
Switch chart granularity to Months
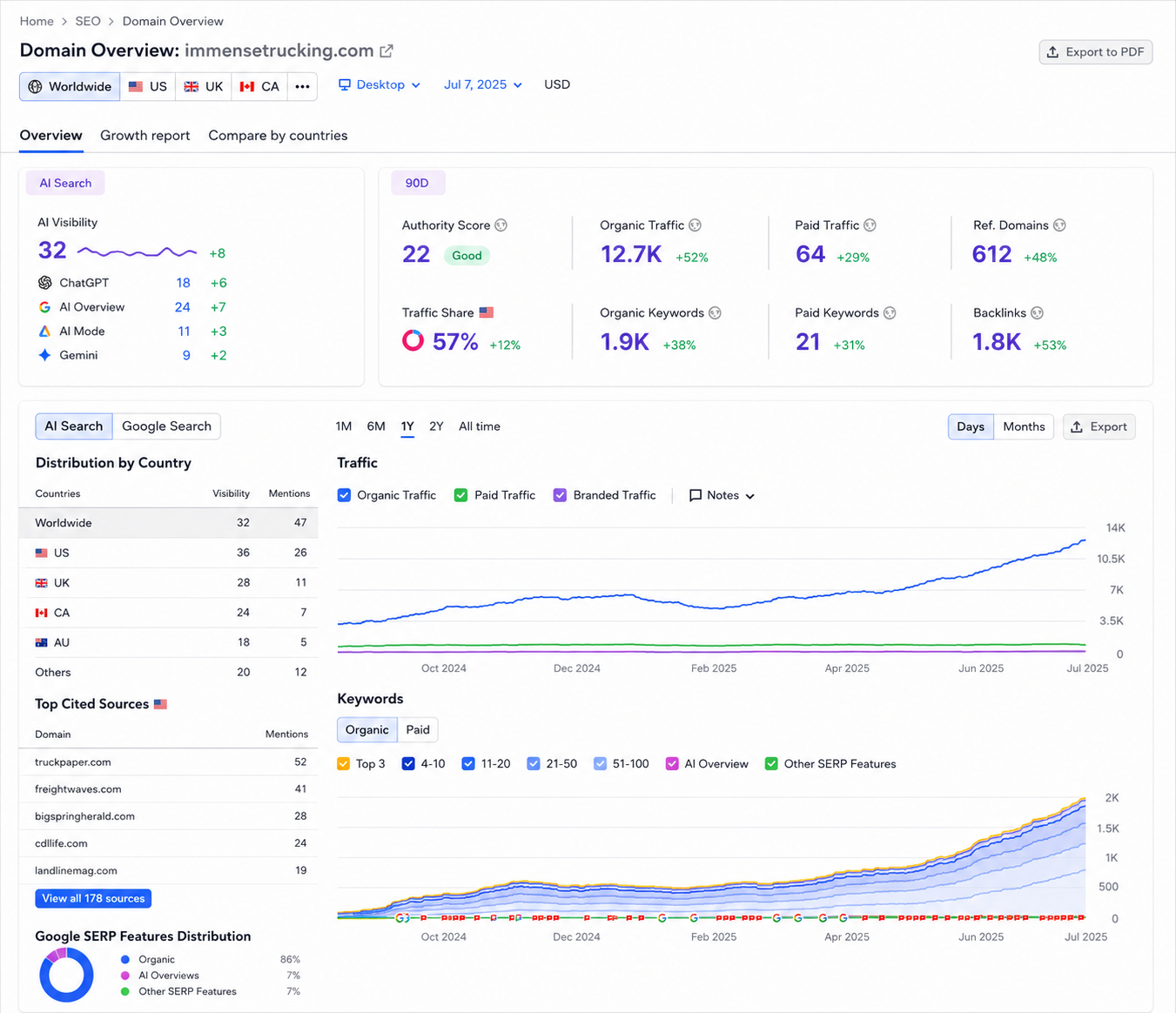1024,427
